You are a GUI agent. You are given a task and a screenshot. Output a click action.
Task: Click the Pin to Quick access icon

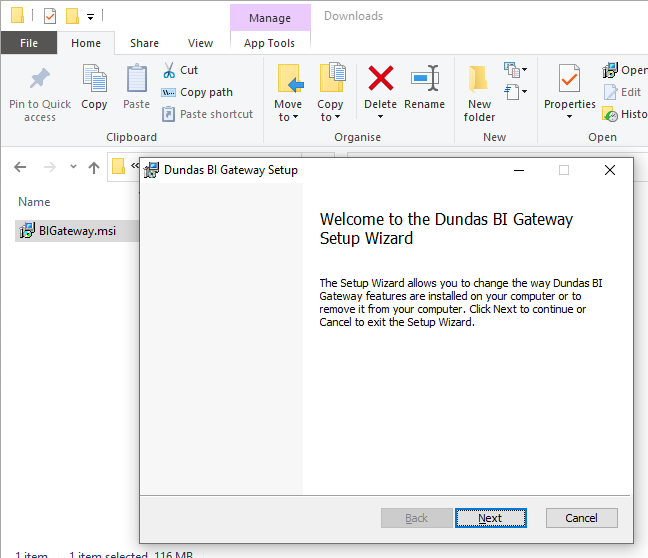(x=40, y=80)
